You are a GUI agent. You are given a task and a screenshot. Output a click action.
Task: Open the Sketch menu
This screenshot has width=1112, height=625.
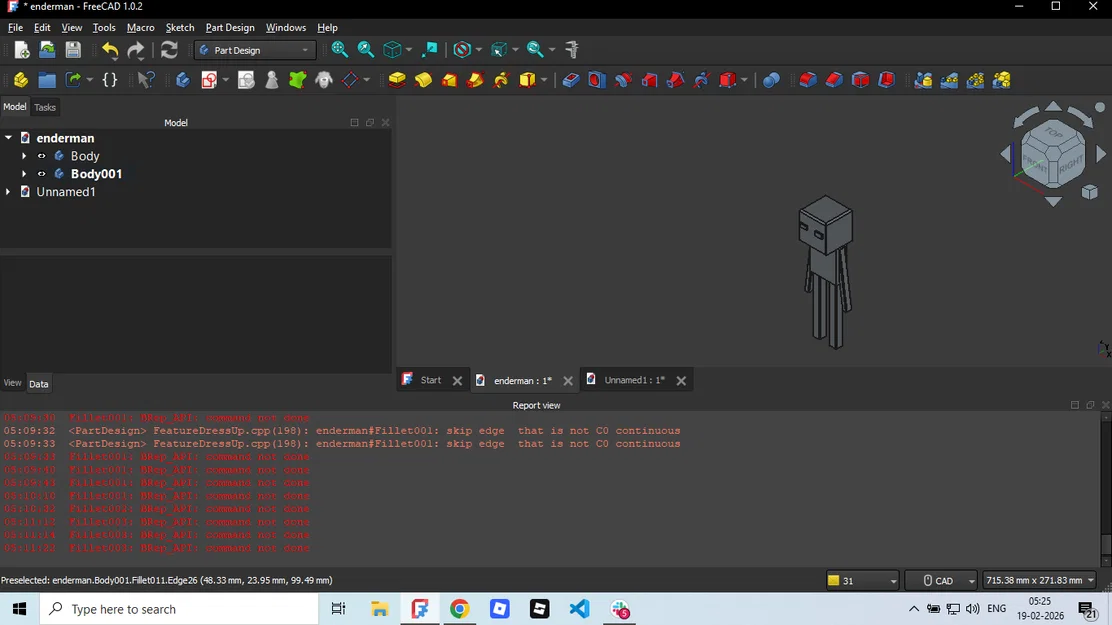tap(179, 28)
